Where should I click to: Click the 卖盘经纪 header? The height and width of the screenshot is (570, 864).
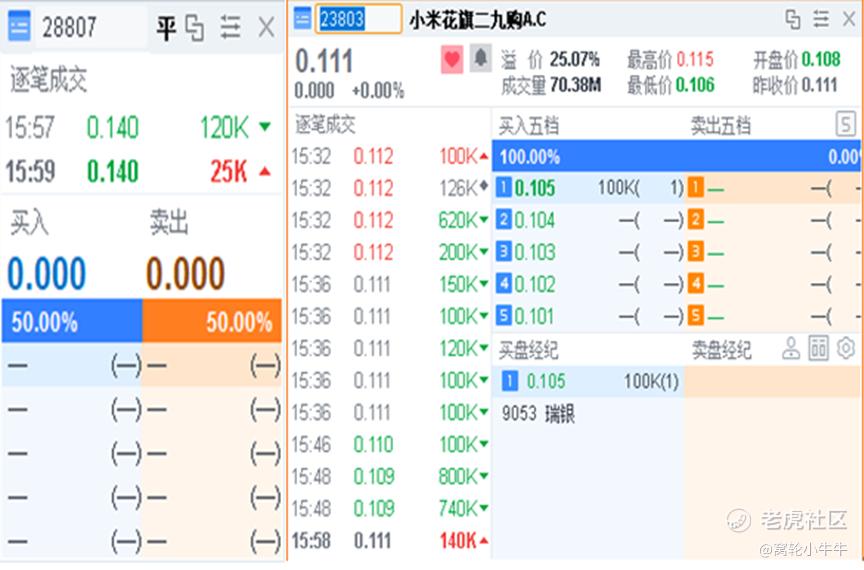click(x=721, y=350)
